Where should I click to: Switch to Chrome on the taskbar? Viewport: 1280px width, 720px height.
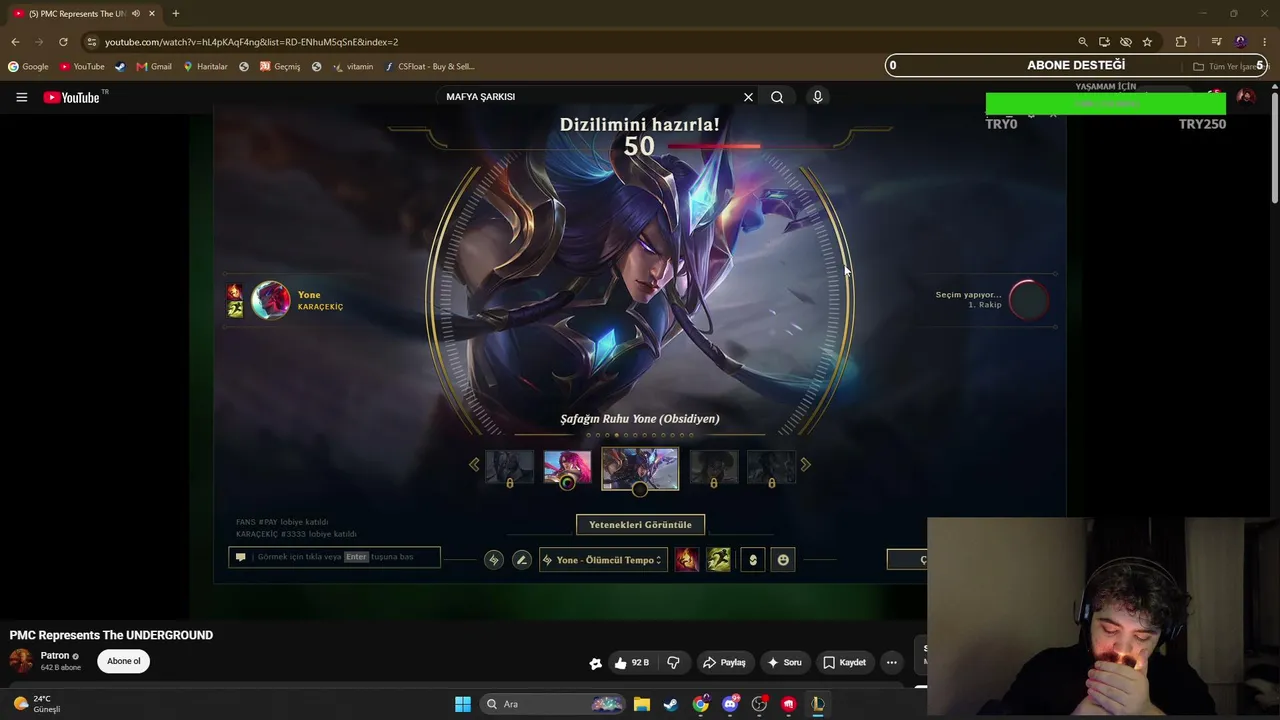(701, 704)
